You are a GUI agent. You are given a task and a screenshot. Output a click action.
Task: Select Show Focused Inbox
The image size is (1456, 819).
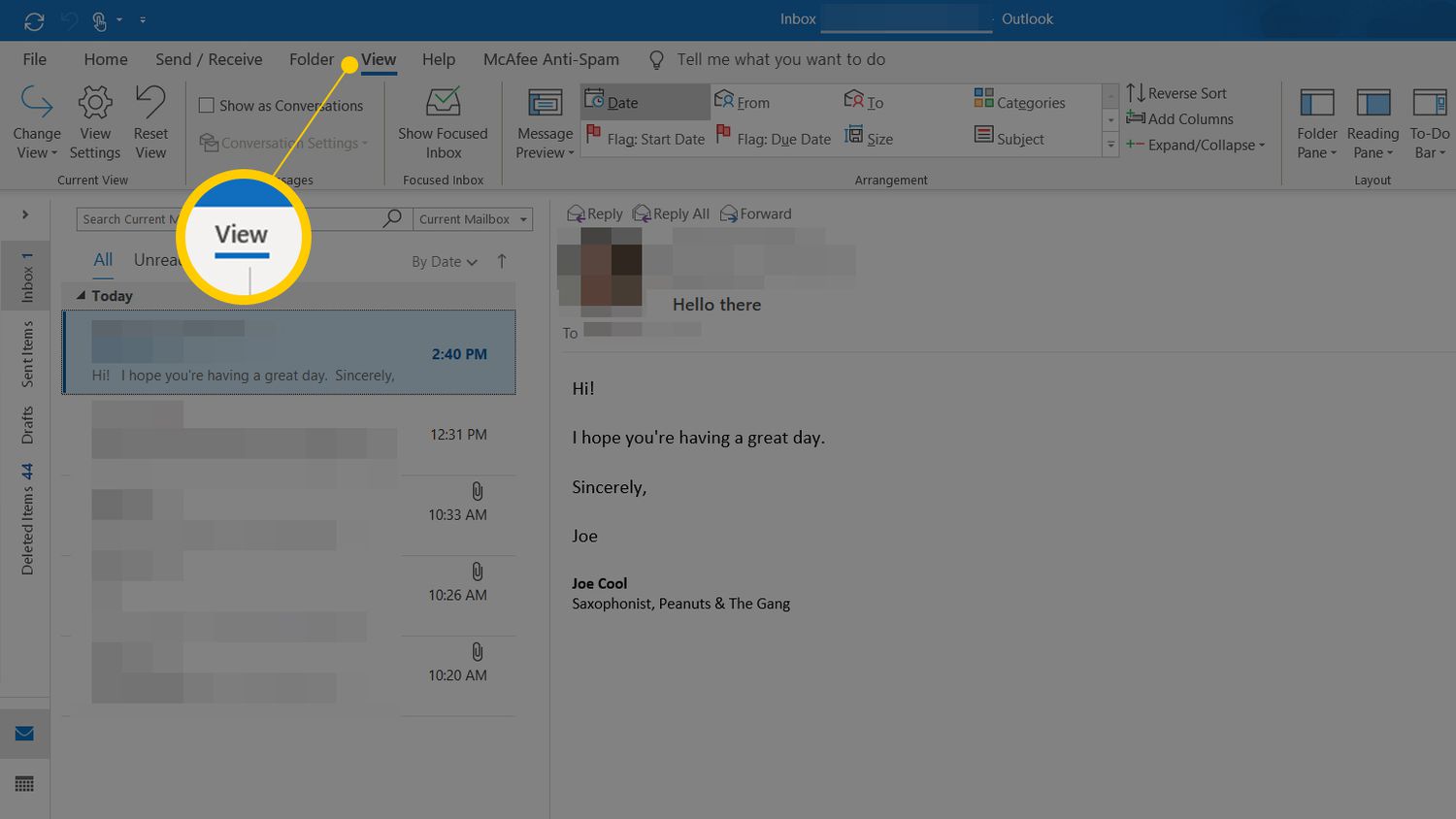click(443, 121)
